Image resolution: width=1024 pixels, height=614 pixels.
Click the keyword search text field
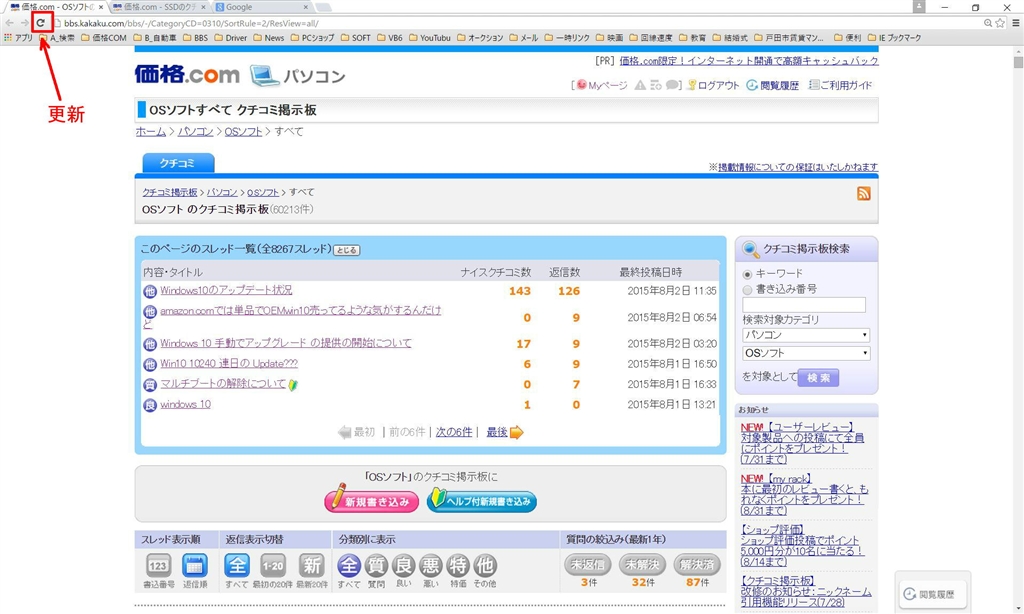coord(804,304)
